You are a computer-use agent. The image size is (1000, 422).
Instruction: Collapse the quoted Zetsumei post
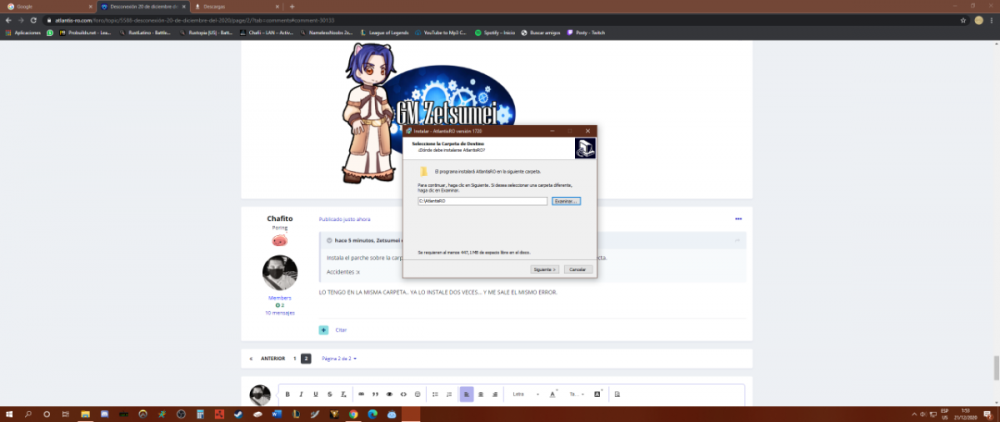tap(737, 241)
